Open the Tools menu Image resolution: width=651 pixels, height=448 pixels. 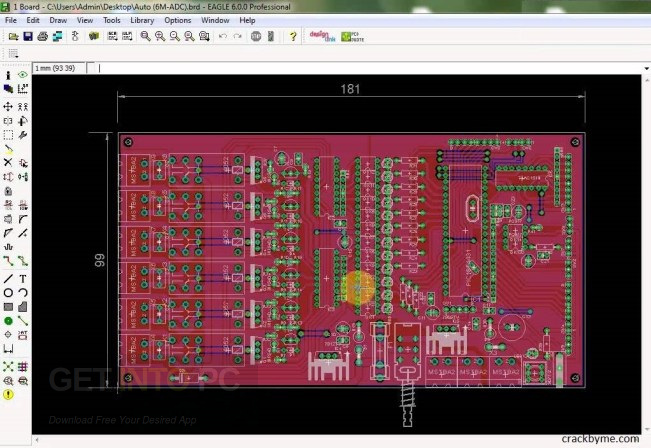tap(112, 20)
